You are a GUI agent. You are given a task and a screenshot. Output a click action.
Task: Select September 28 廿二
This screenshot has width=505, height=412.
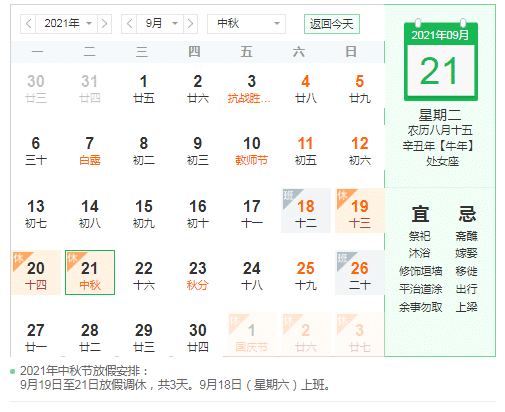click(90, 337)
